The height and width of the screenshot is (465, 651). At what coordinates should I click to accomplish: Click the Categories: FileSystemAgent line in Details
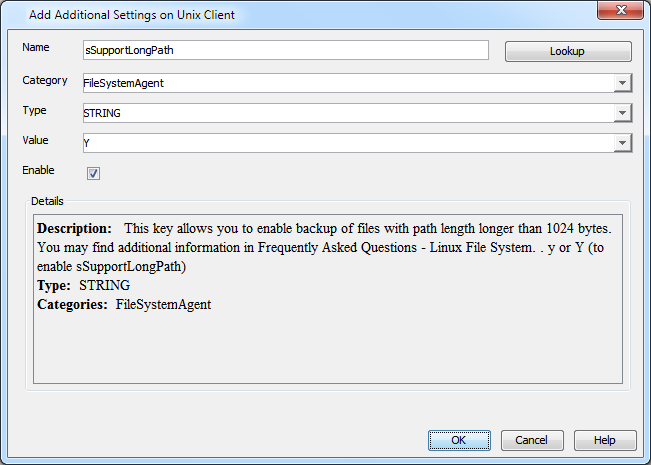[x=123, y=304]
